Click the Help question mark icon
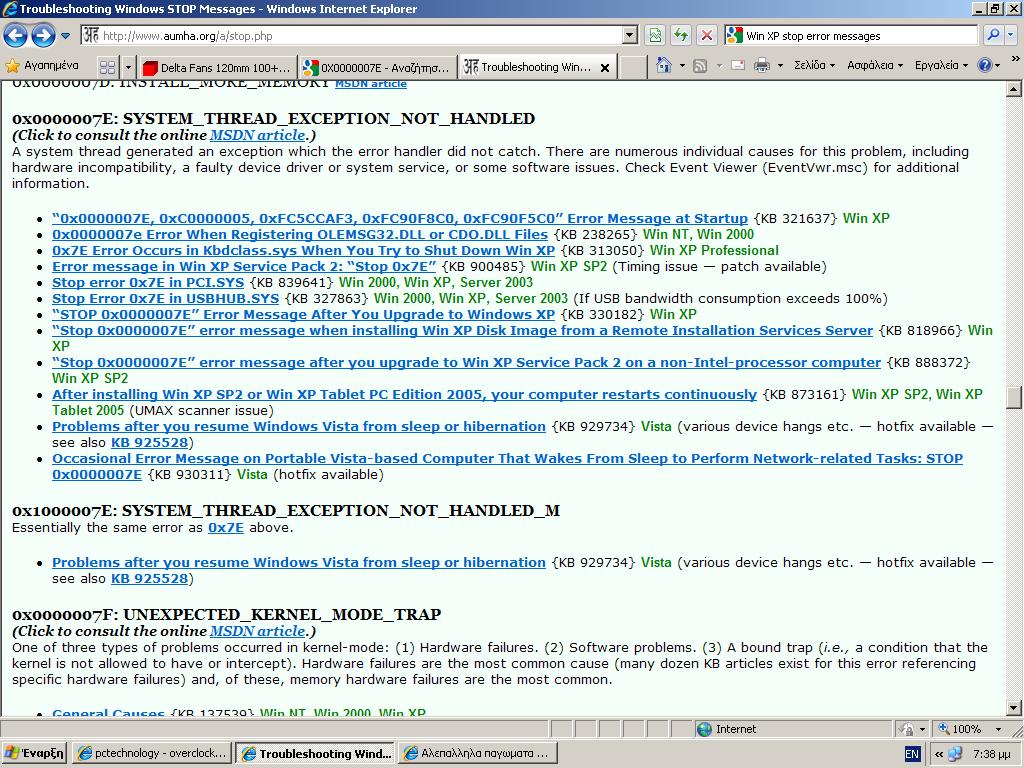The image size is (1024, 768). tap(985, 65)
